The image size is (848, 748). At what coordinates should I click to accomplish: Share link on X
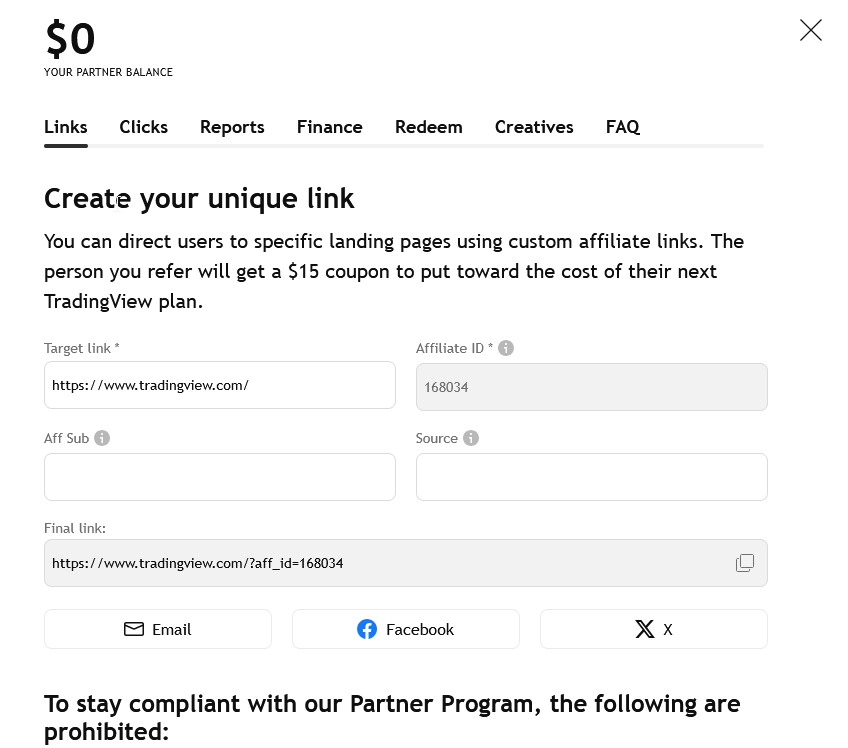point(654,629)
